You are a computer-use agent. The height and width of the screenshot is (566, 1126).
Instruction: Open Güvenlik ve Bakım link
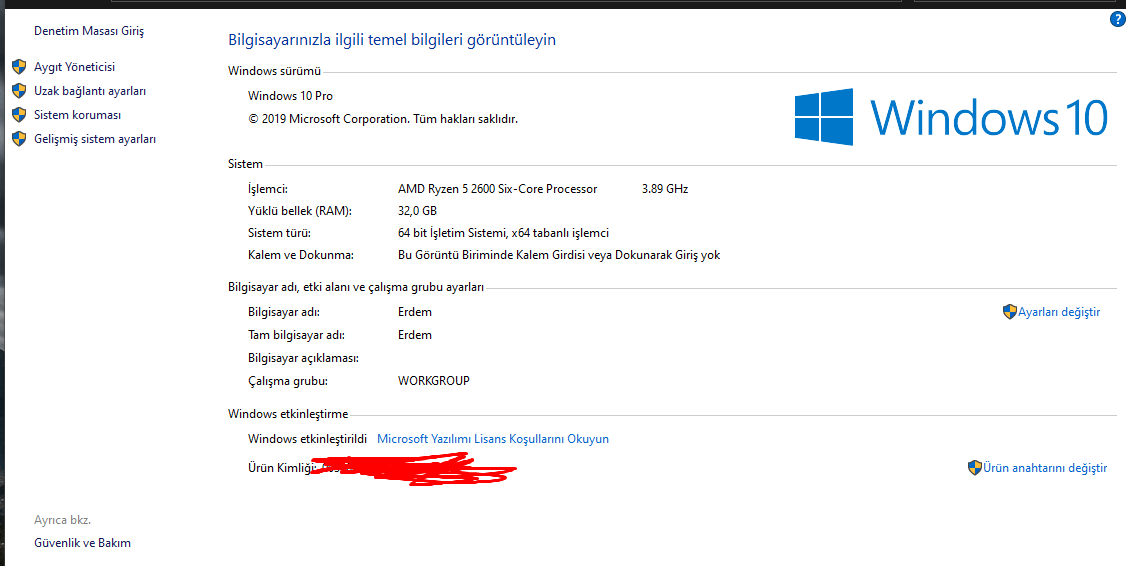tap(83, 543)
